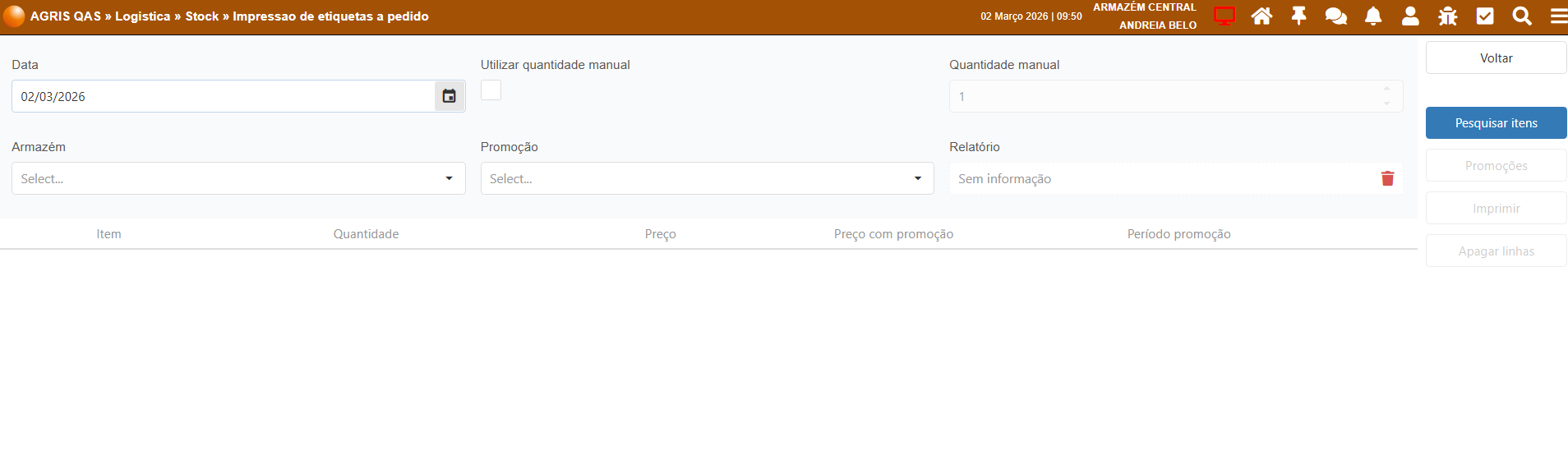Click 'Preço com promoção' column header
The height and width of the screenshot is (465, 1568).
[894, 234]
